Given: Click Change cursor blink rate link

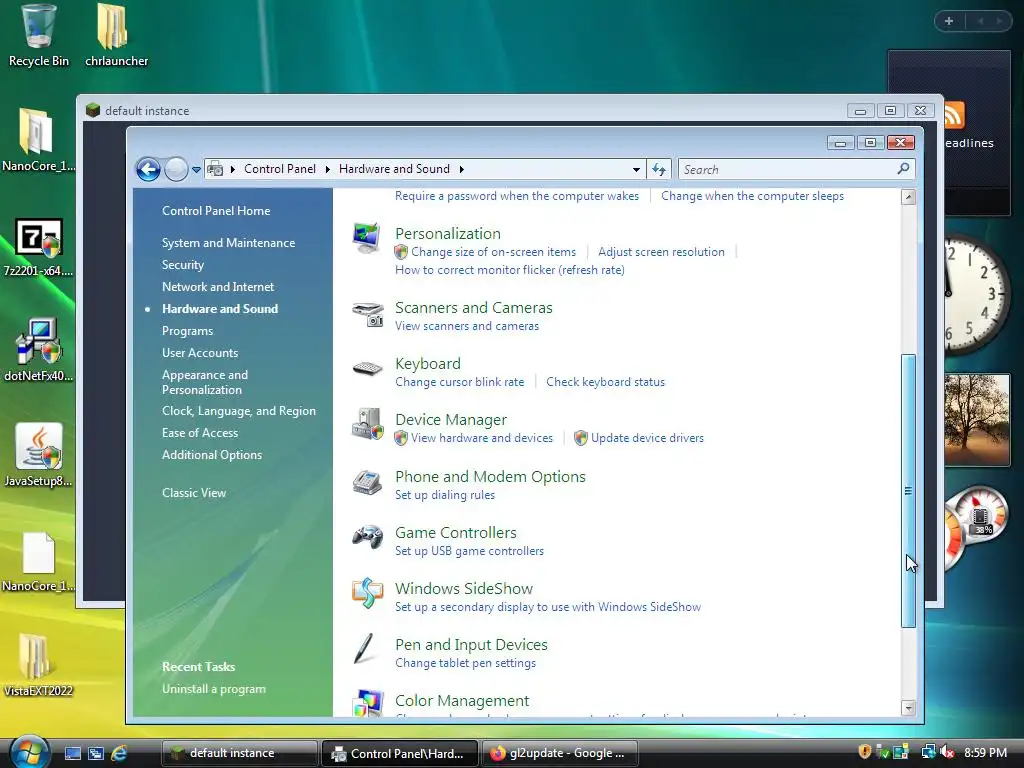Looking at the screenshot, I should pos(460,382).
